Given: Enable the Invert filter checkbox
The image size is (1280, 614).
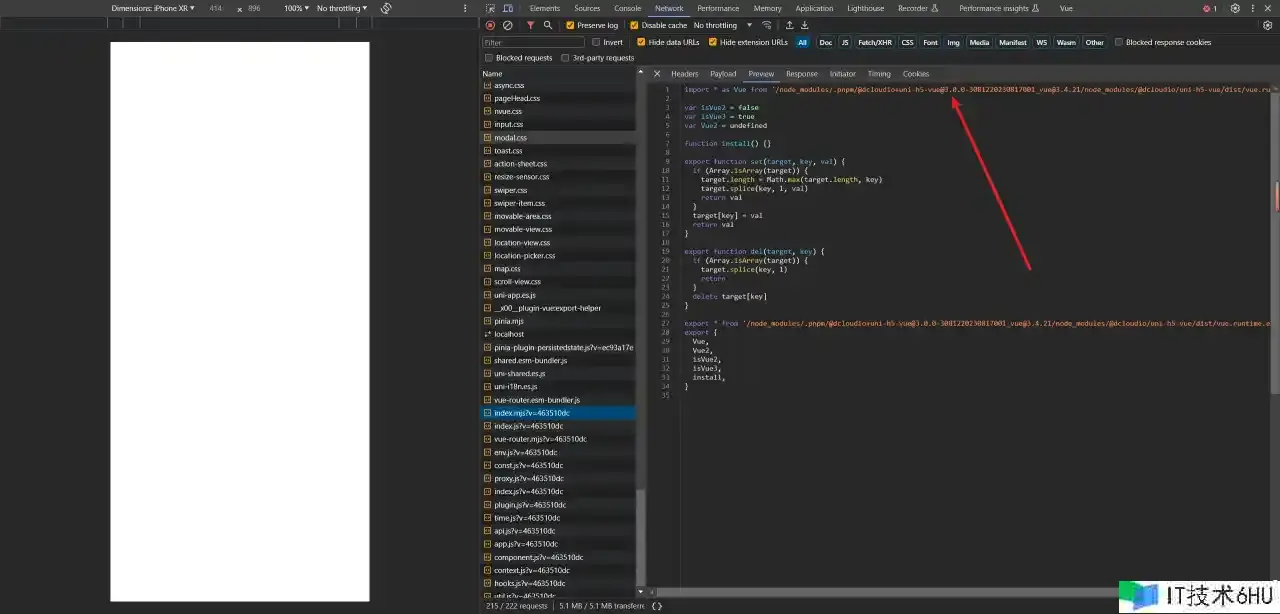Looking at the screenshot, I should 596,42.
